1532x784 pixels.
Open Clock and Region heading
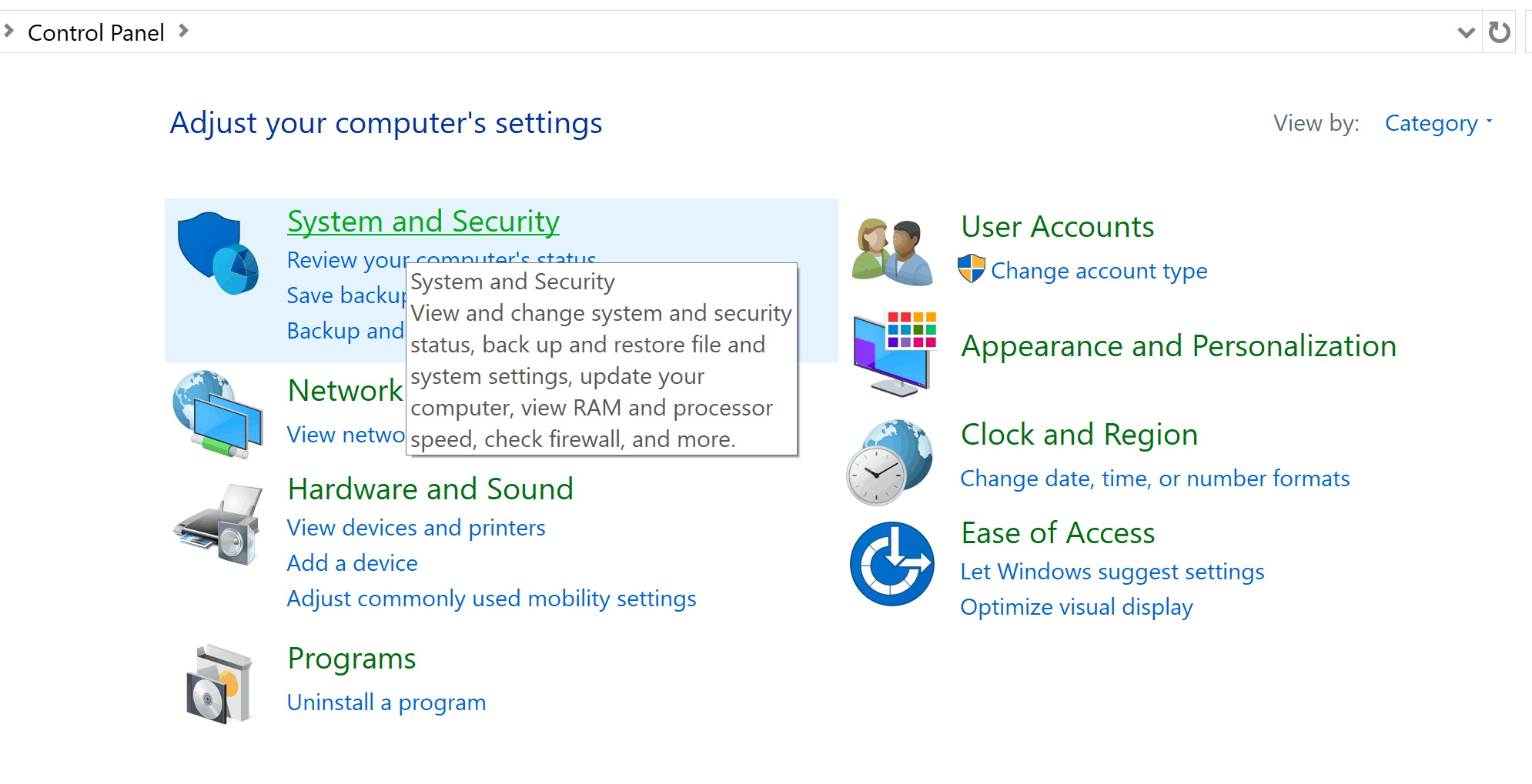click(1079, 435)
